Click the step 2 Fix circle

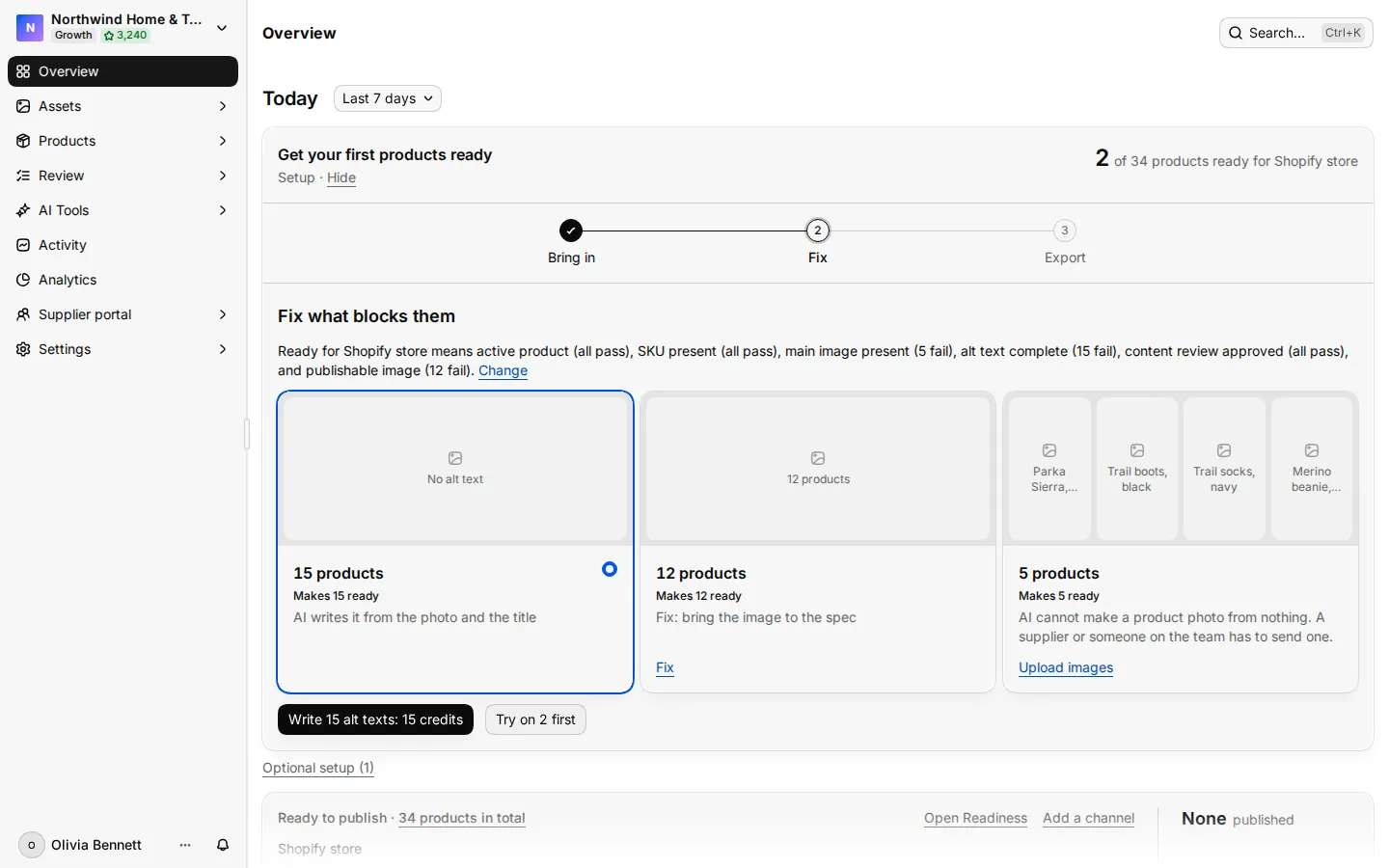click(818, 231)
